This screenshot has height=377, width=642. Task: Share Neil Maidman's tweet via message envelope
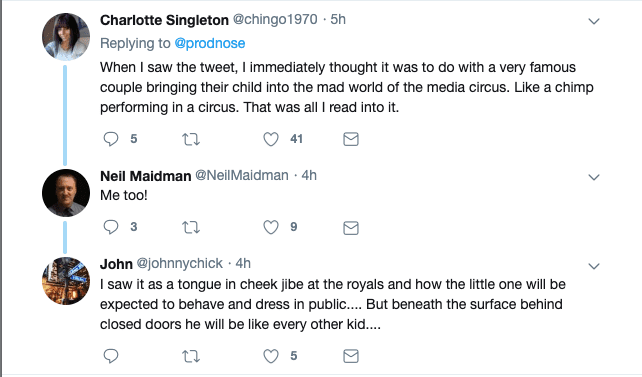(x=351, y=228)
